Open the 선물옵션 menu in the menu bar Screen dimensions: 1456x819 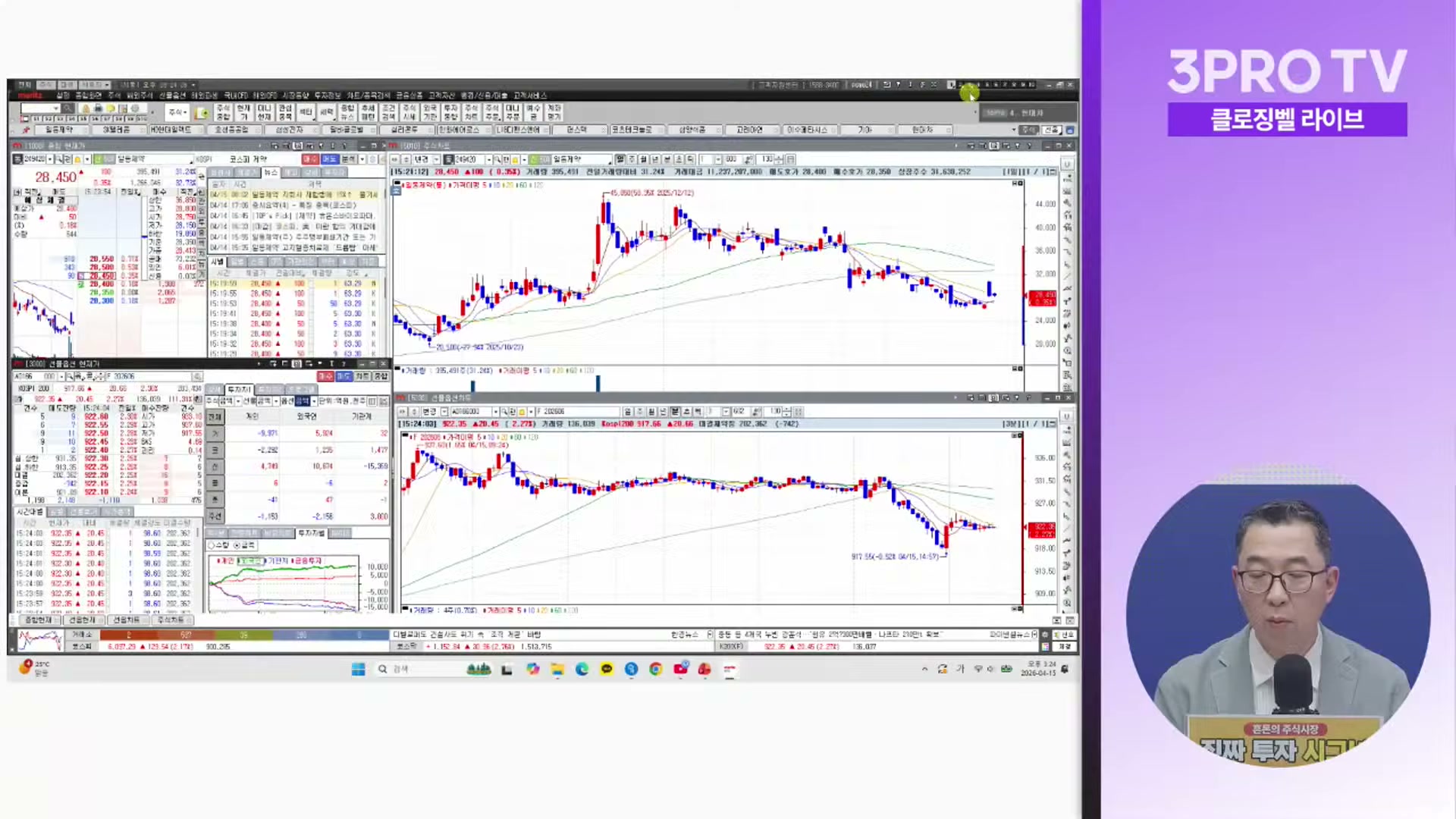(172, 96)
